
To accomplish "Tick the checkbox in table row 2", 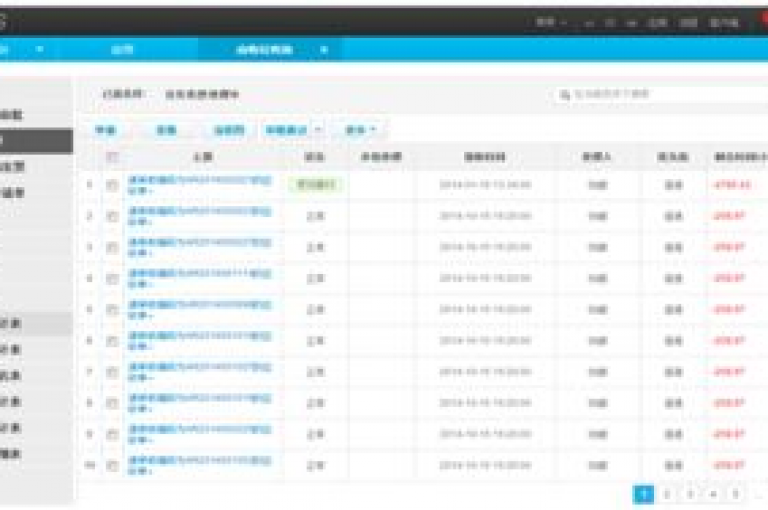I will pyautogui.click(x=112, y=216).
